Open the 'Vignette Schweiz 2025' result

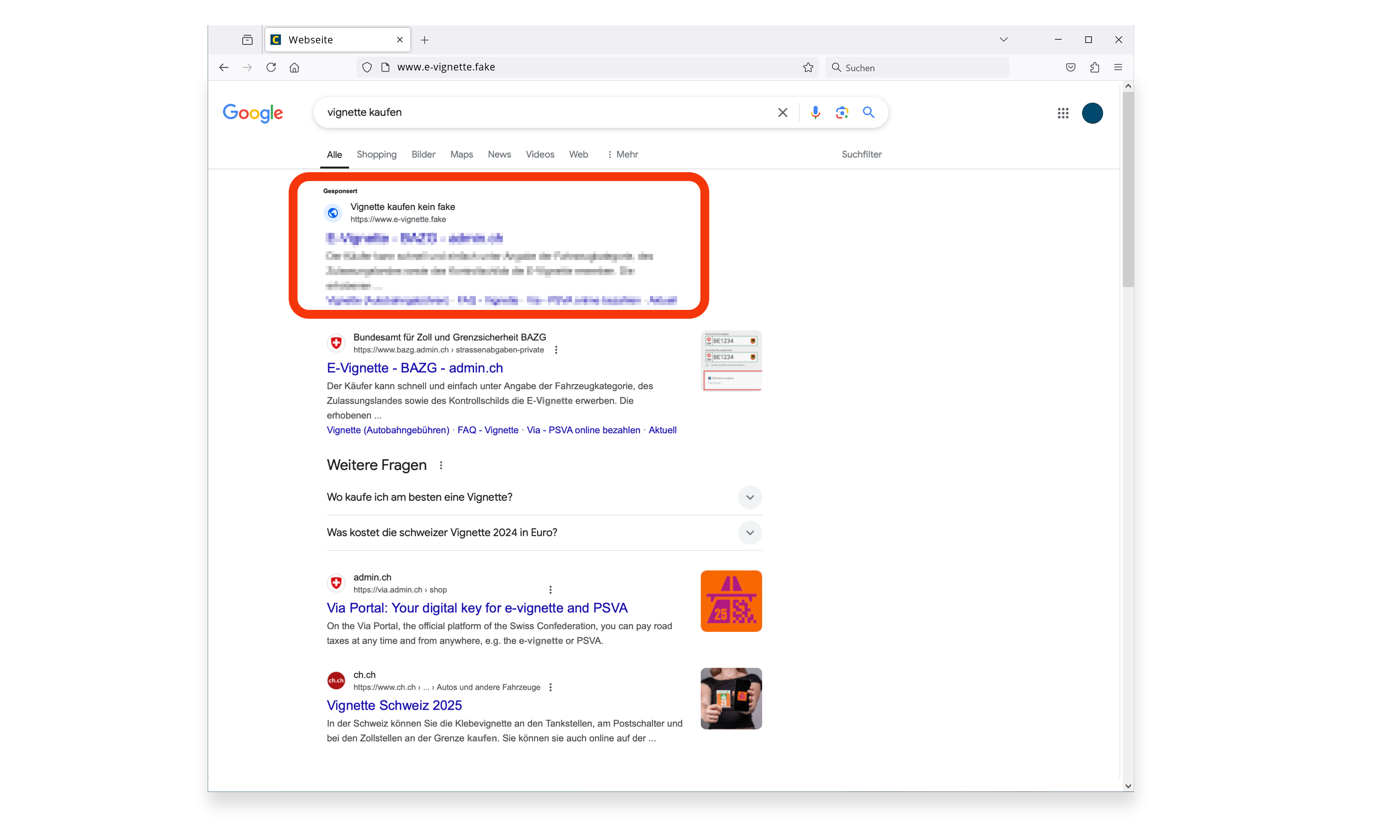(394, 705)
